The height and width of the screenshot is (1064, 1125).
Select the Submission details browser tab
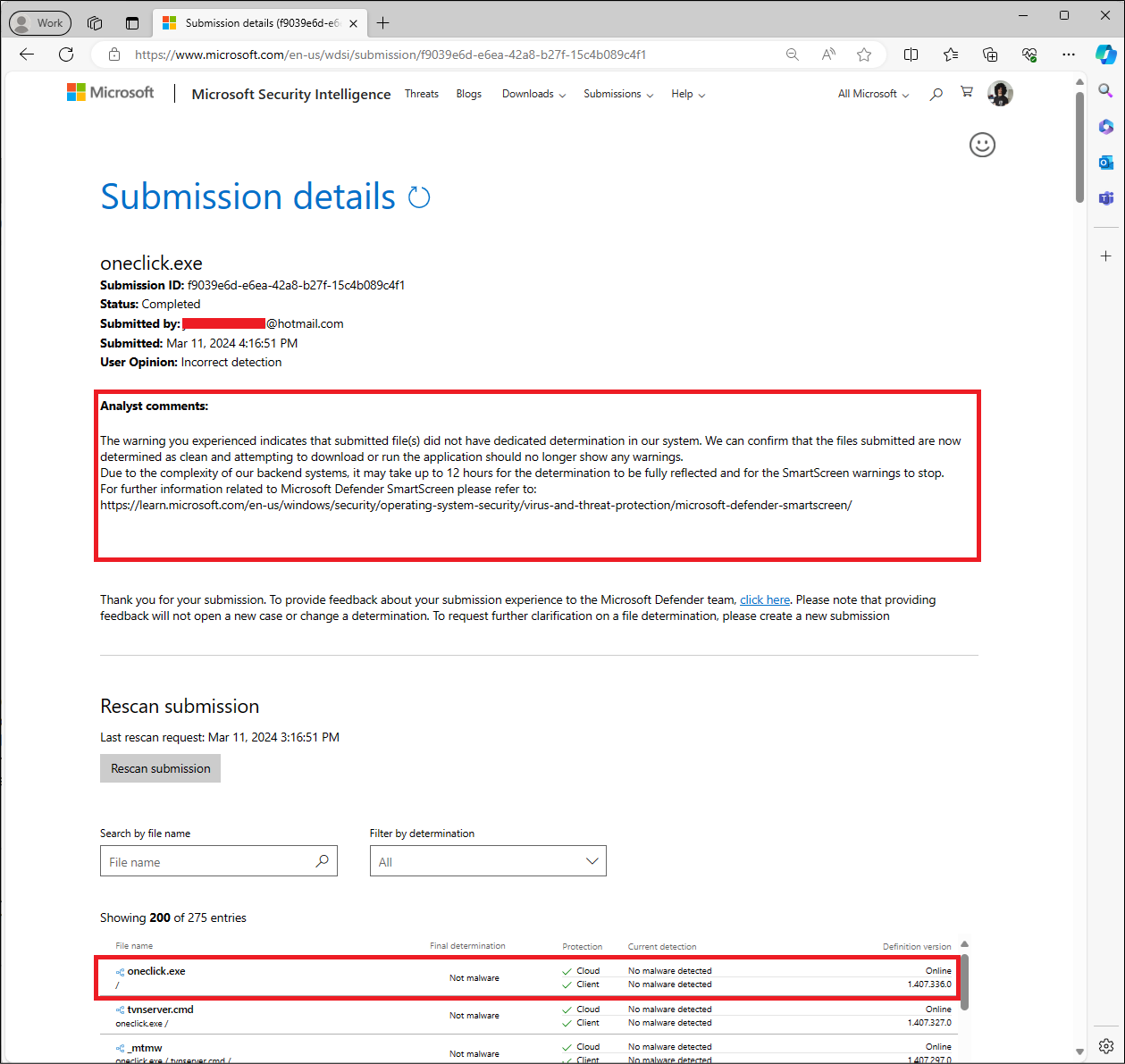260,23
